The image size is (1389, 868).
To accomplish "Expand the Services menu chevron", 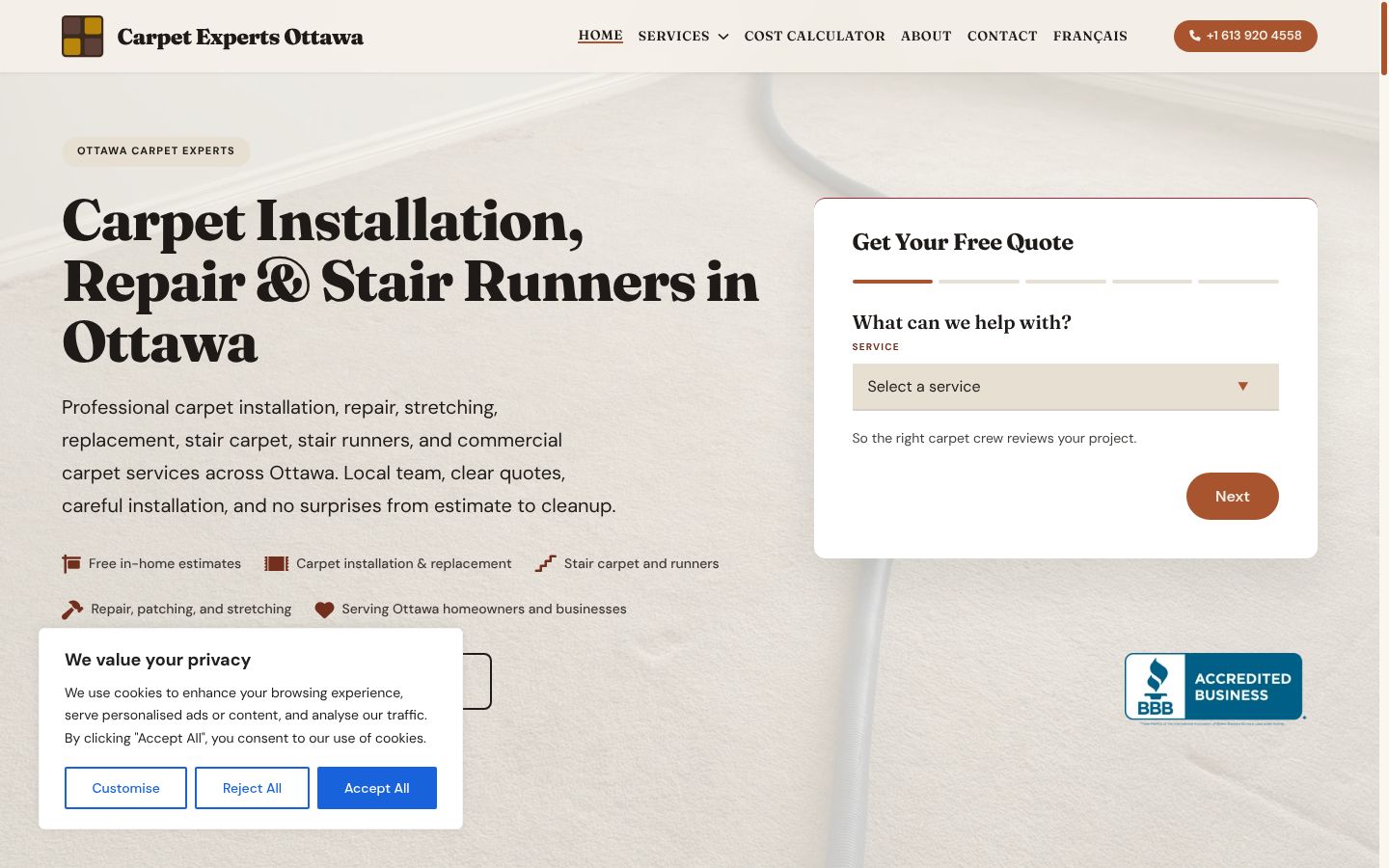I will click(723, 37).
